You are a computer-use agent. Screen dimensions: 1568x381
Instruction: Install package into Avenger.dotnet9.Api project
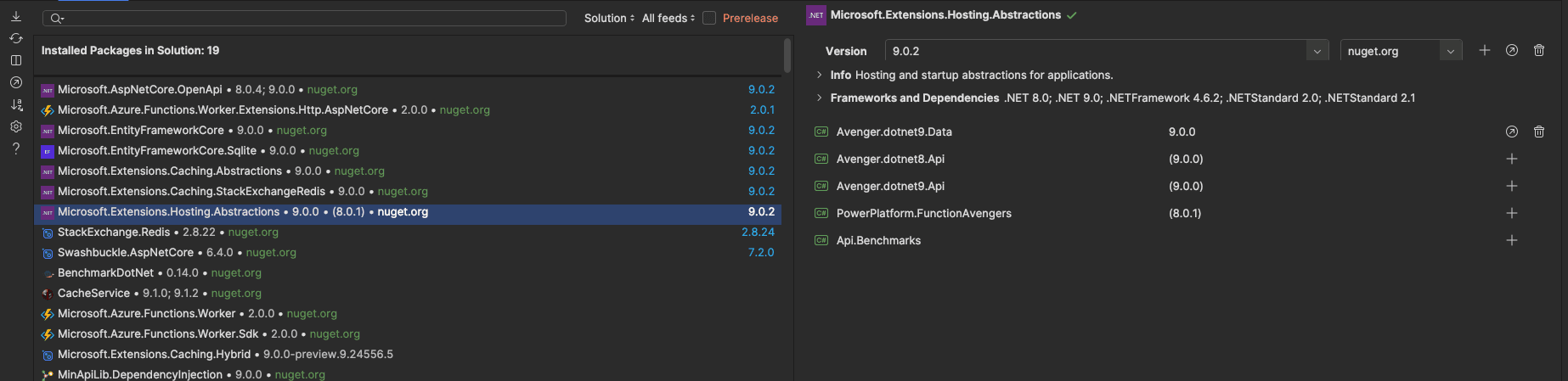(1512, 186)
